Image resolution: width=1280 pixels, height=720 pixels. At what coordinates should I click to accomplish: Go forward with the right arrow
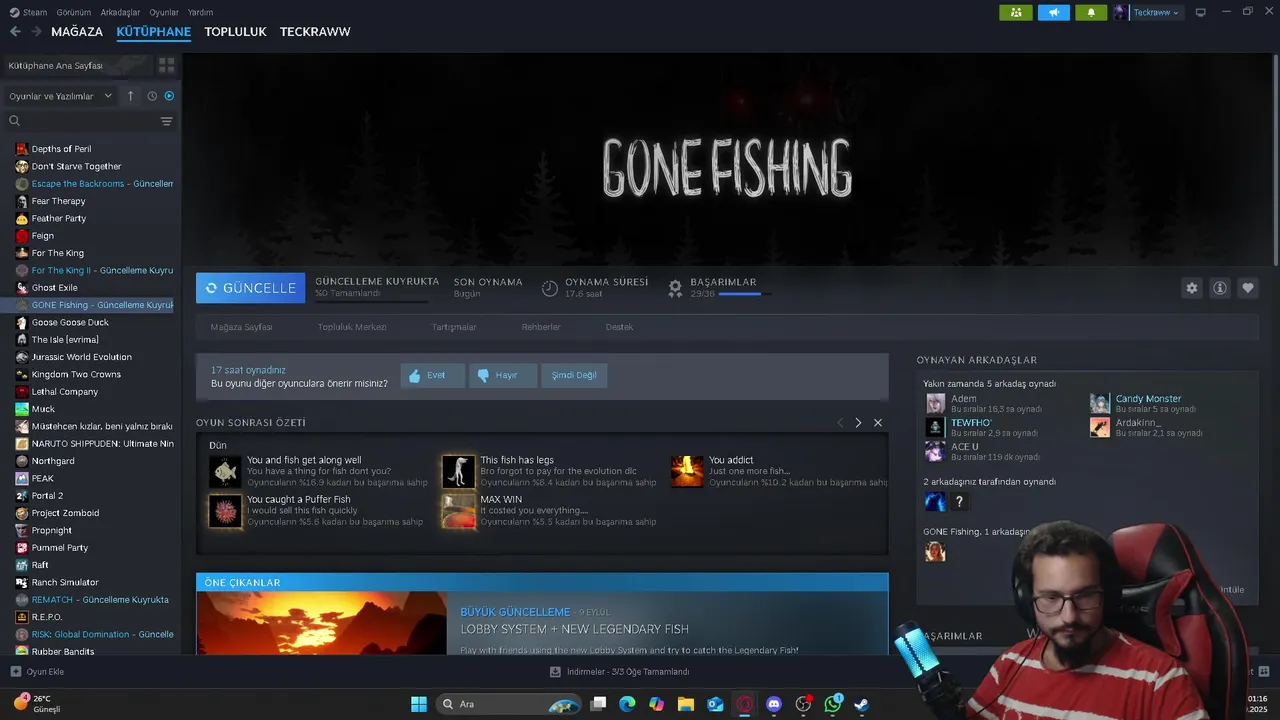(x=36, y=31)
